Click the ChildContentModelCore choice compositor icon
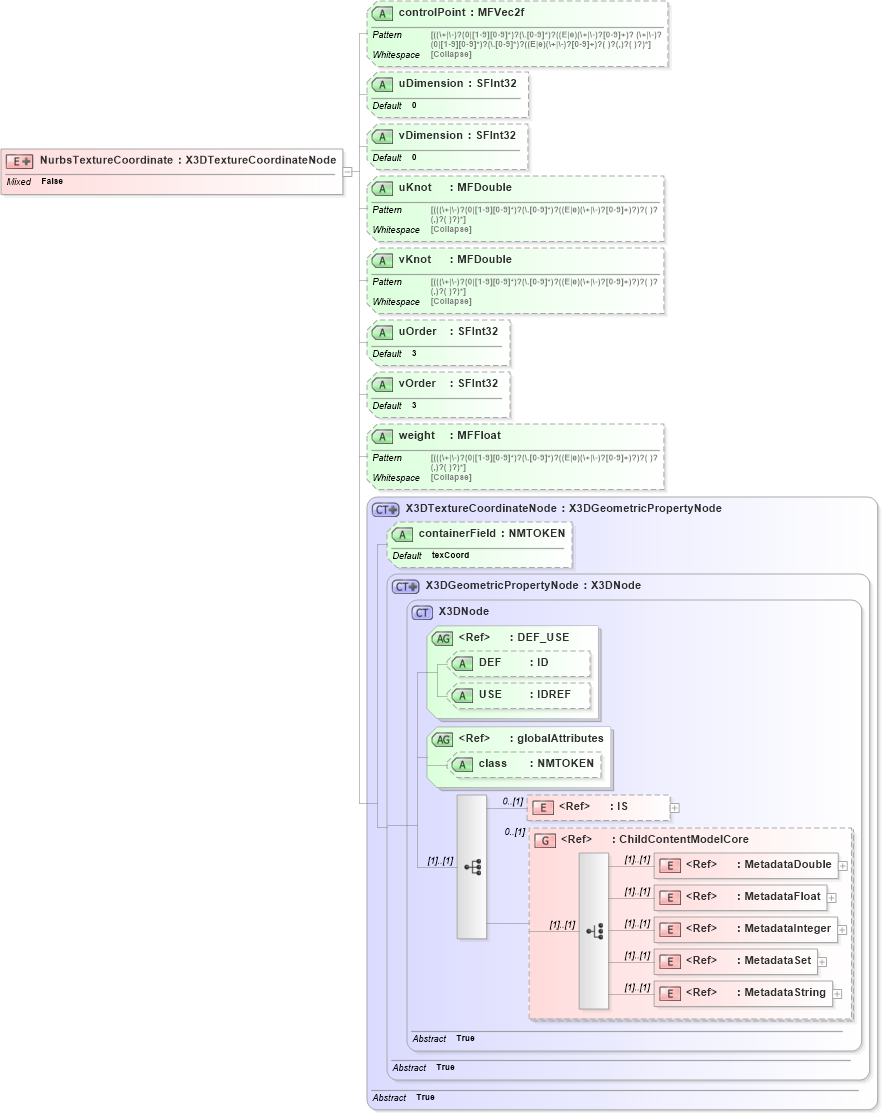The image size is (882, 1113). [x=594, y=931]
